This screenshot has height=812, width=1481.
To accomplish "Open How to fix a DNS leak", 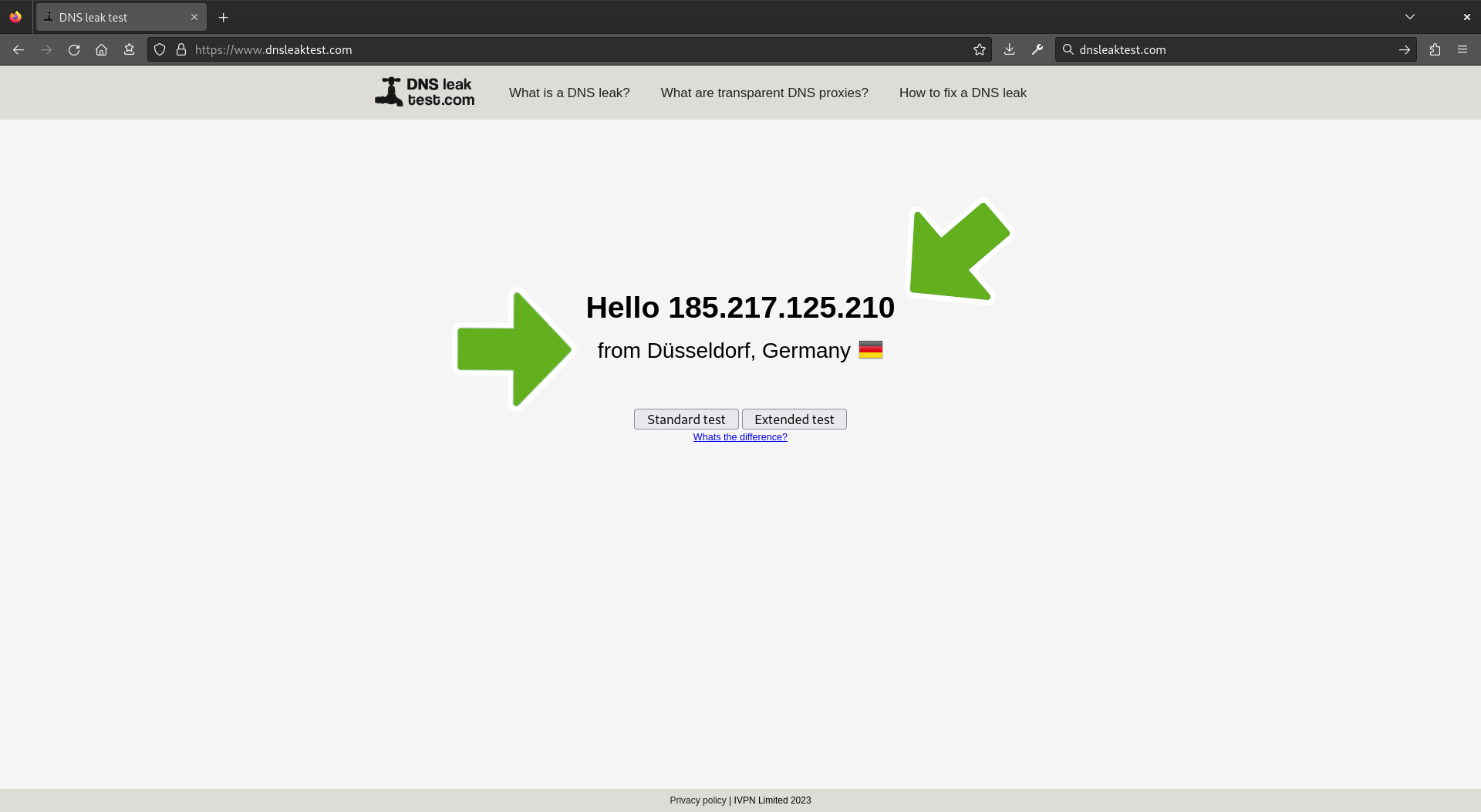I will 963,93.
